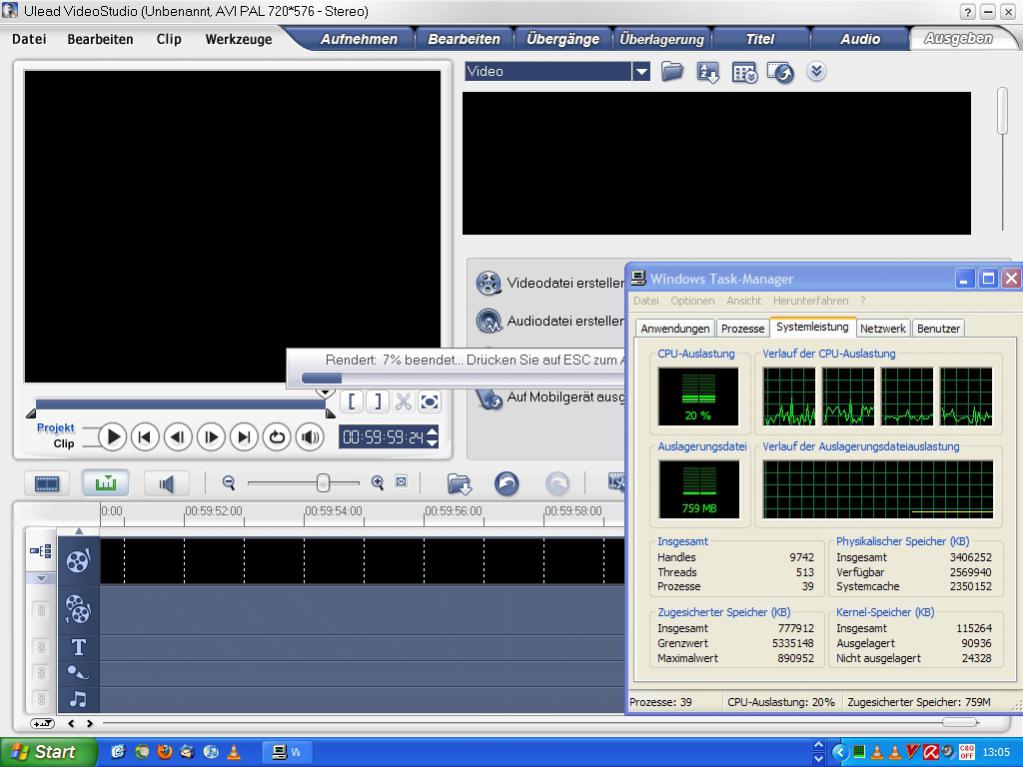1023x767 pixels.
Task: Click the scissors cut clip icon
Action: click(x=403, y=401)
